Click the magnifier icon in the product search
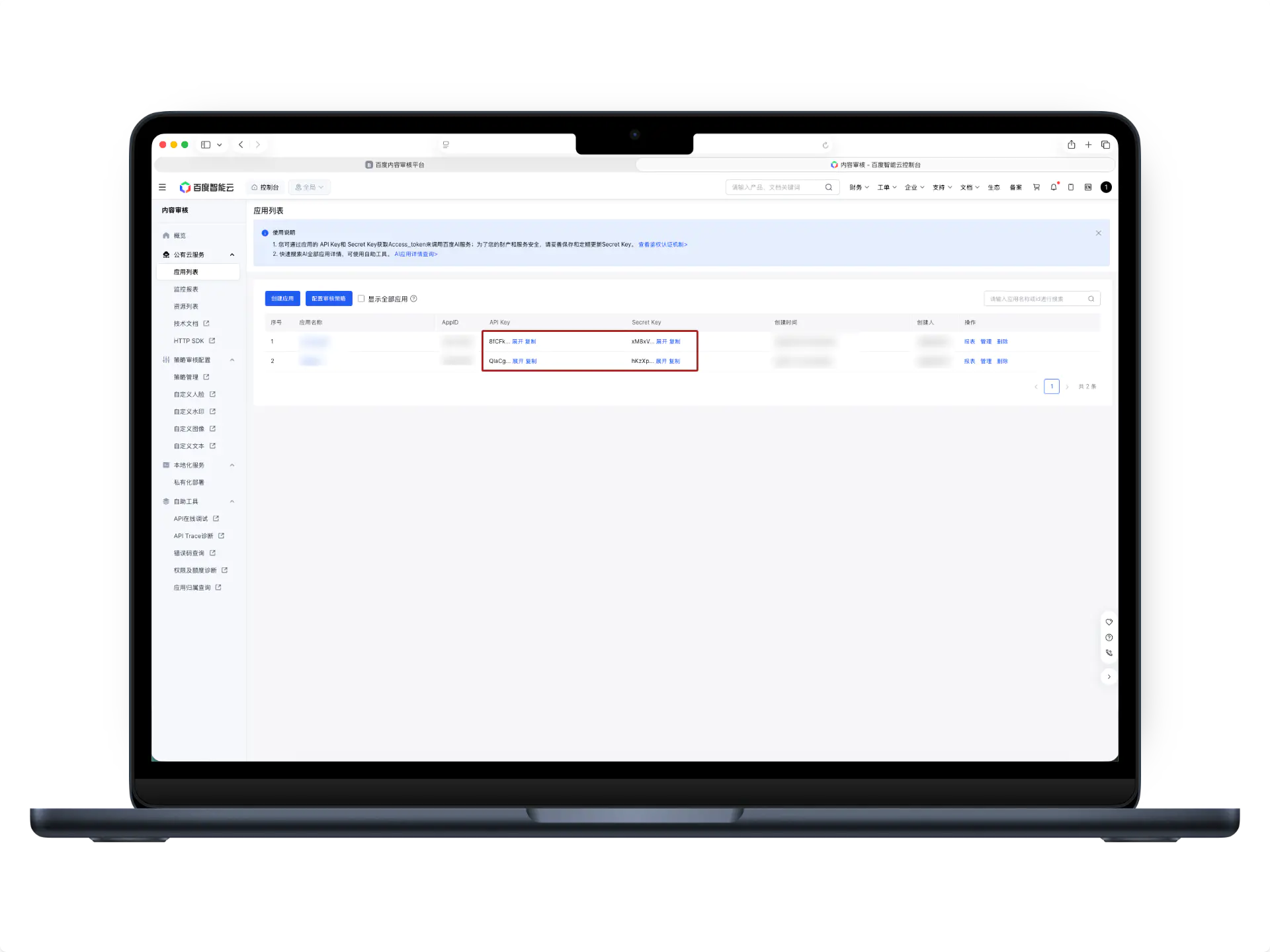Screen dimensions: 1270x952 [x=828, y=187]
